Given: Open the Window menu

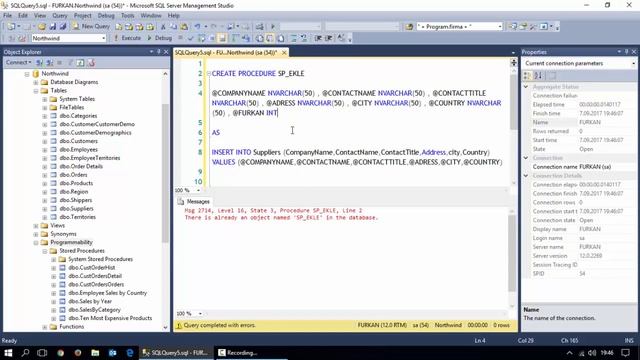Looking at the screenshot, I should [151, 16].
